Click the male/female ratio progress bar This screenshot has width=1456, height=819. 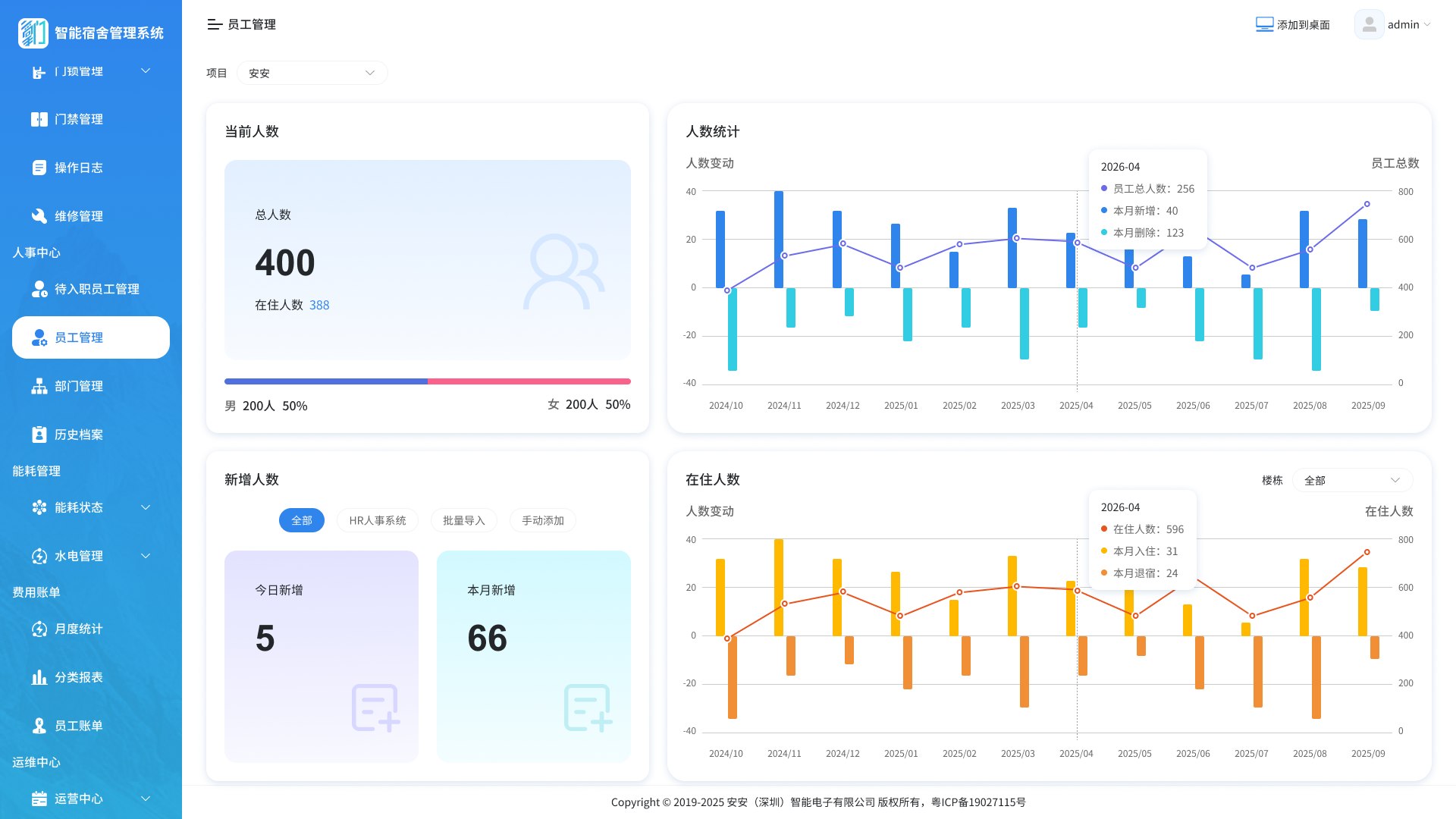[428, 381]
